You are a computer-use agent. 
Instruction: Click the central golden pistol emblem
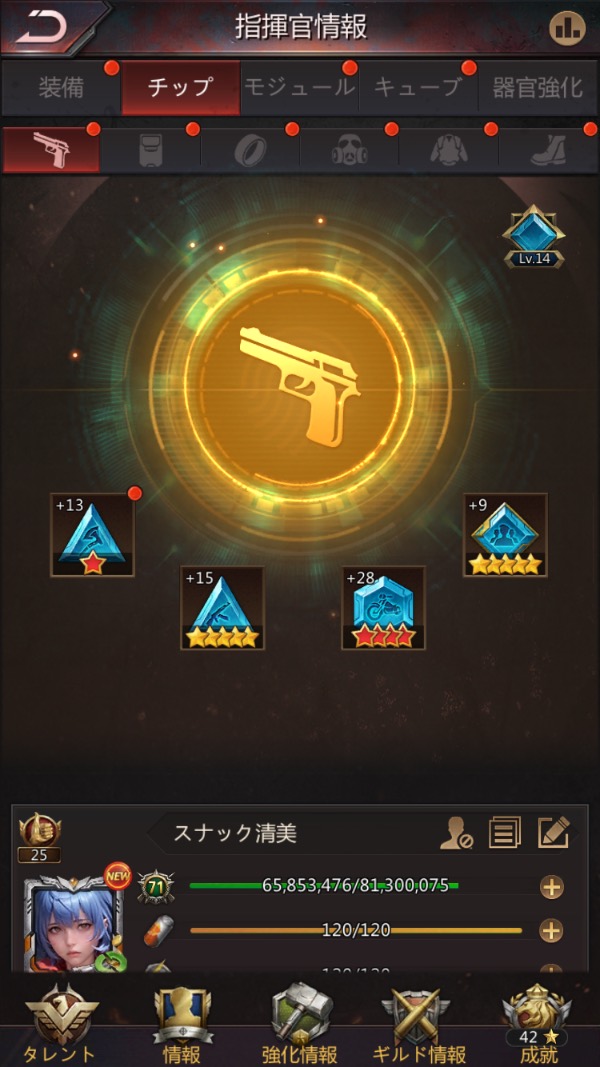299,386
